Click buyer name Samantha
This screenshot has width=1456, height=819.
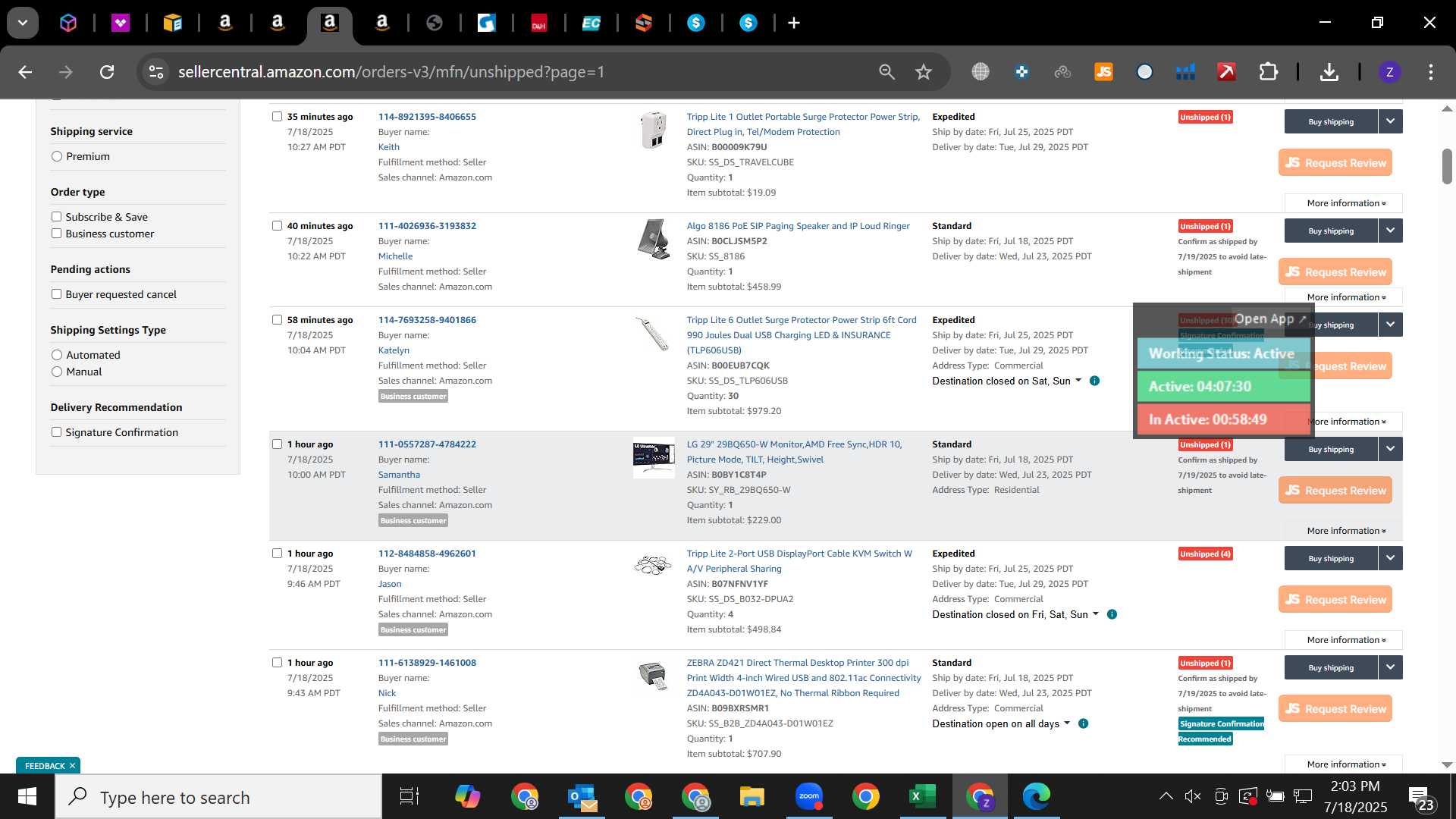[x=399, y=475]
